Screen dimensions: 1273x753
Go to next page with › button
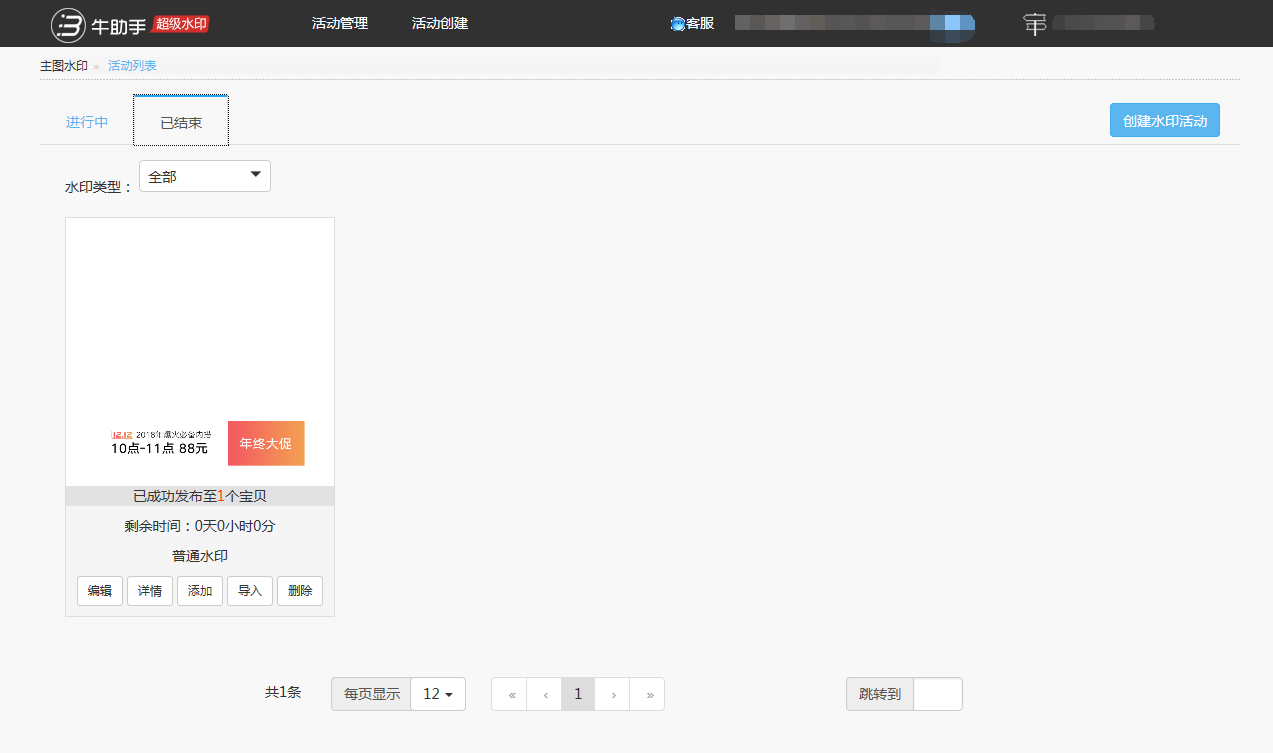(612, 694)
